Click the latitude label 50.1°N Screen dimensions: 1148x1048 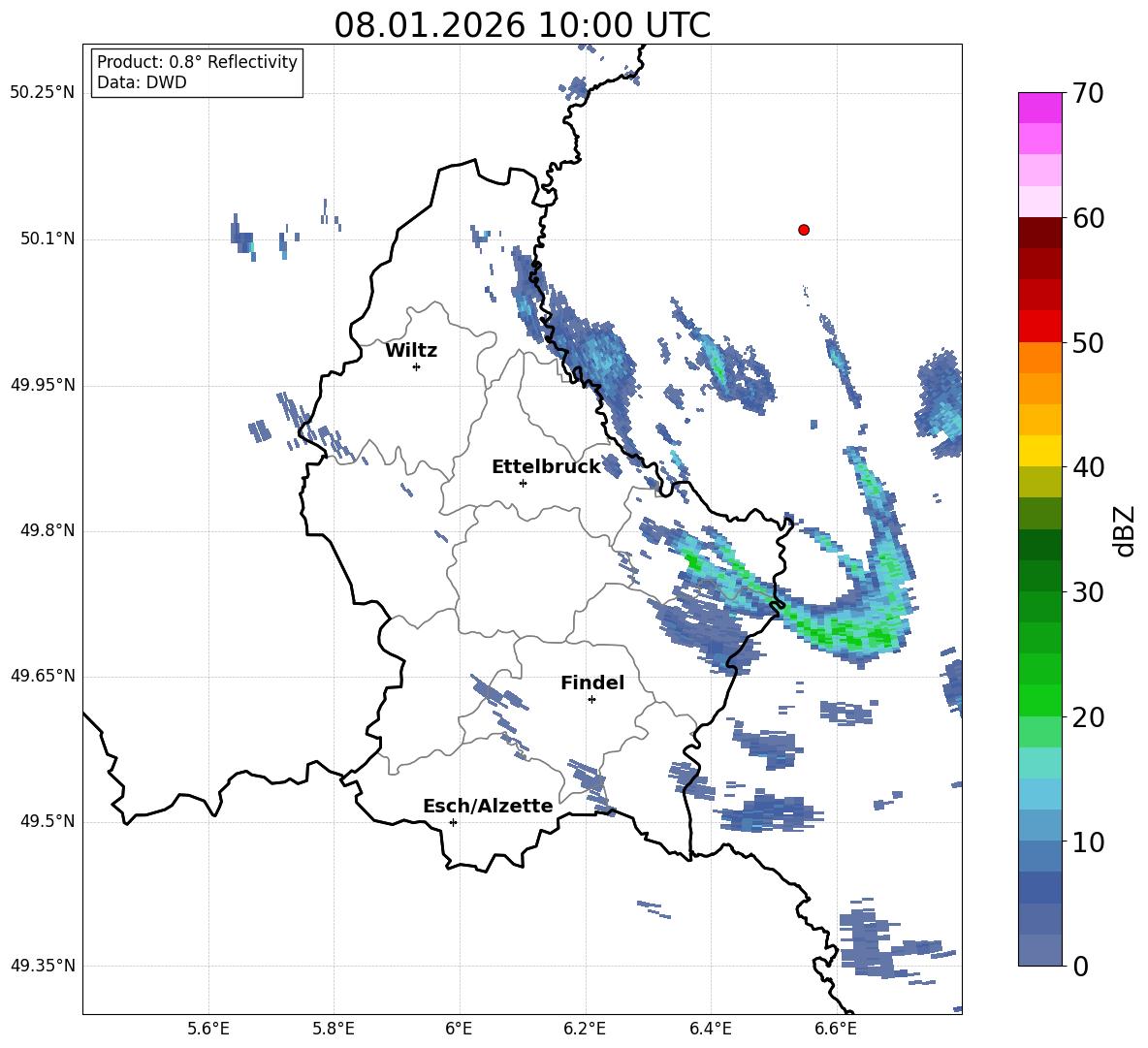pos(48,239)
